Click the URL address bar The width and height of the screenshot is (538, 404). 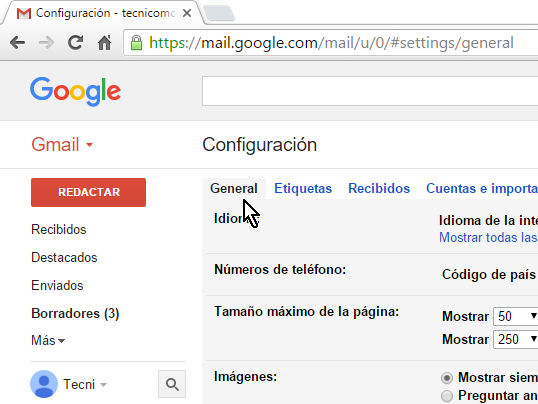pos(331,43)
